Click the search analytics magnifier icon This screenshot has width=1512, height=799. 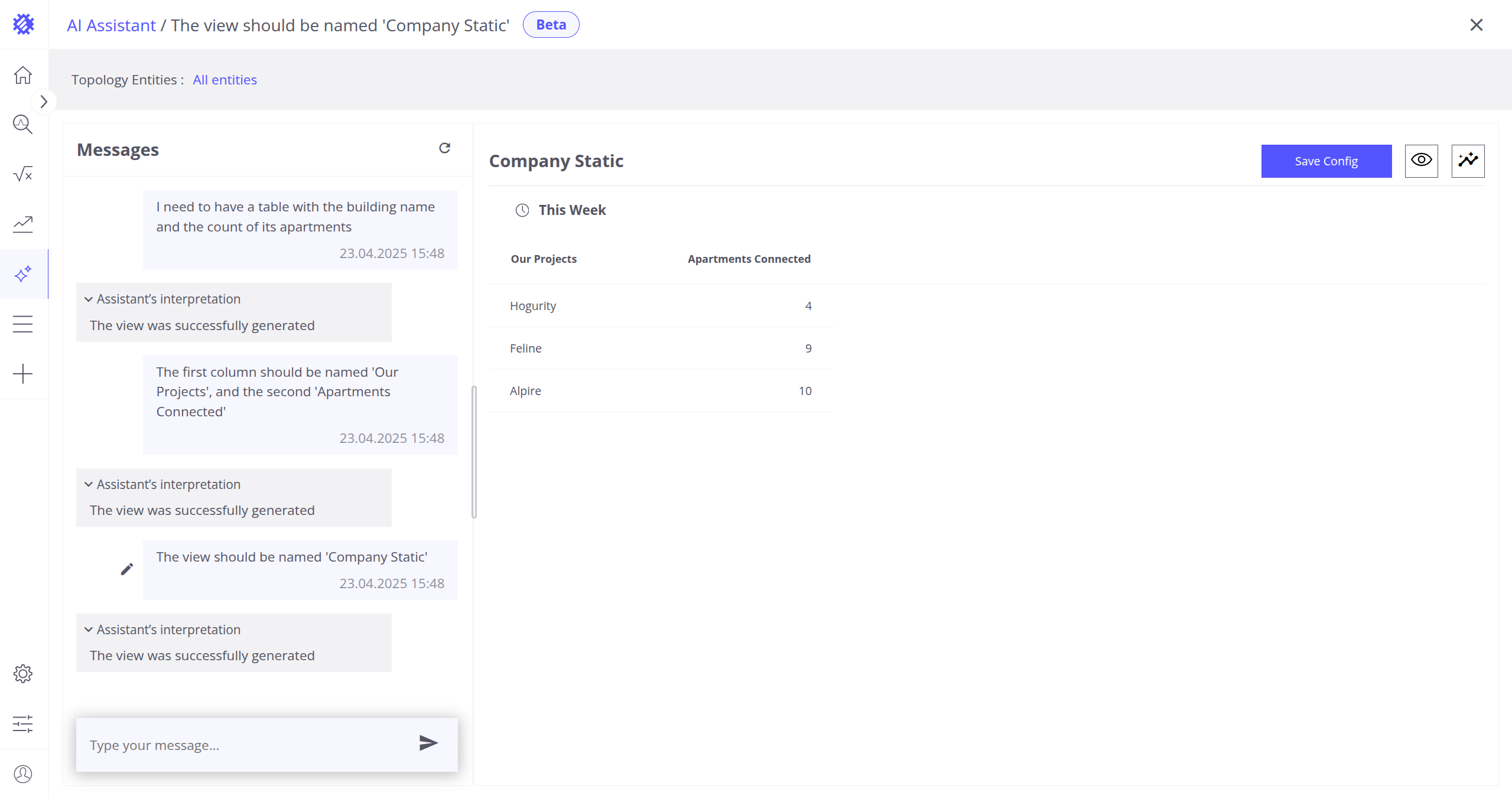tap(23, 125)
